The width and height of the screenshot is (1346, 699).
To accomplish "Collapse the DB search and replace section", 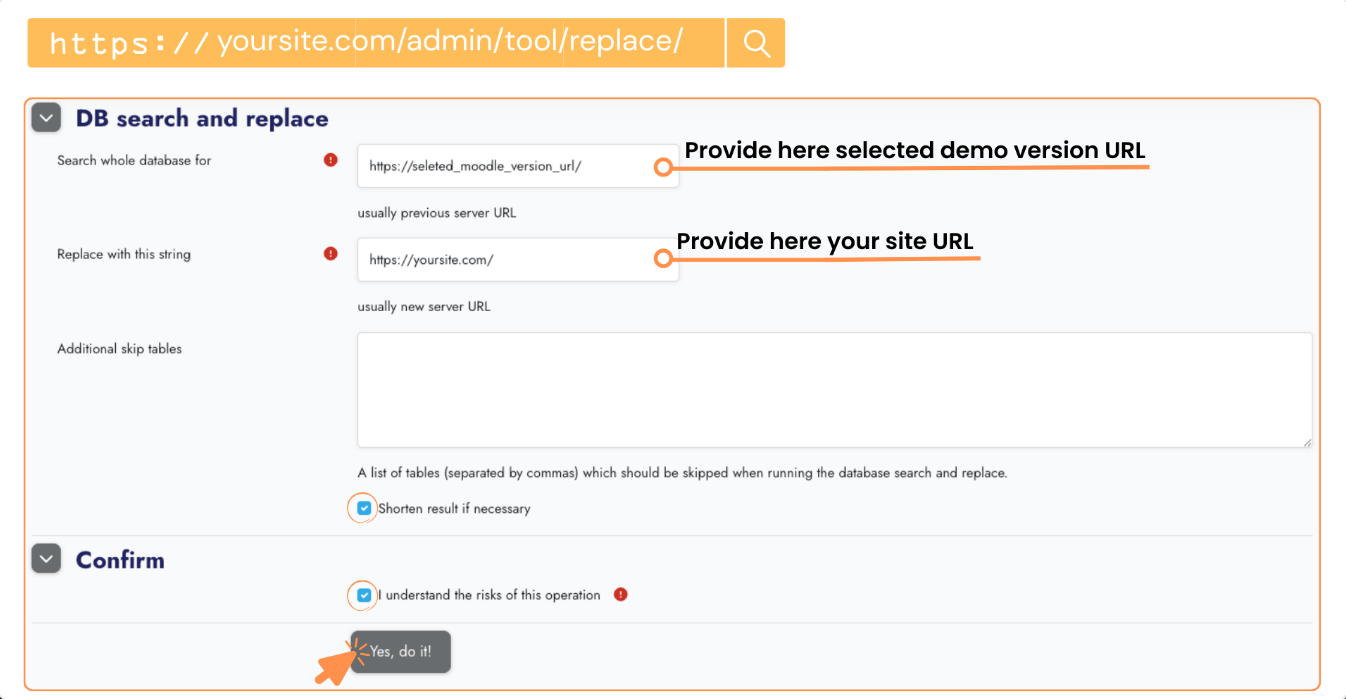I will [x=46, y=118].
